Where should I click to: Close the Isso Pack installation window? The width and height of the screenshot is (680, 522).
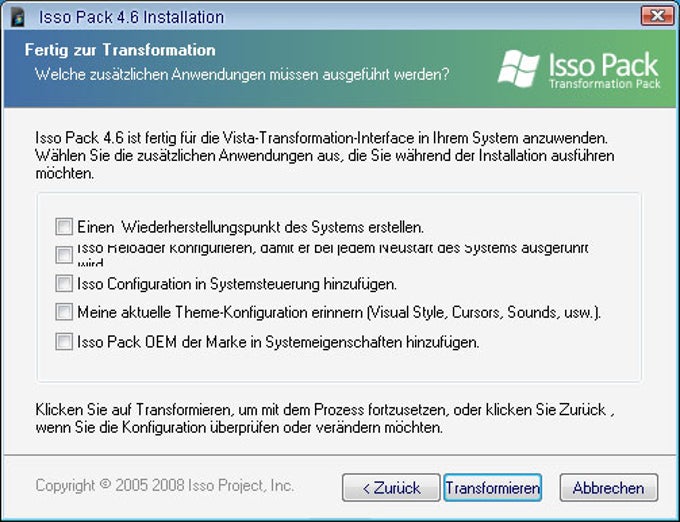(x=657, y=16)
